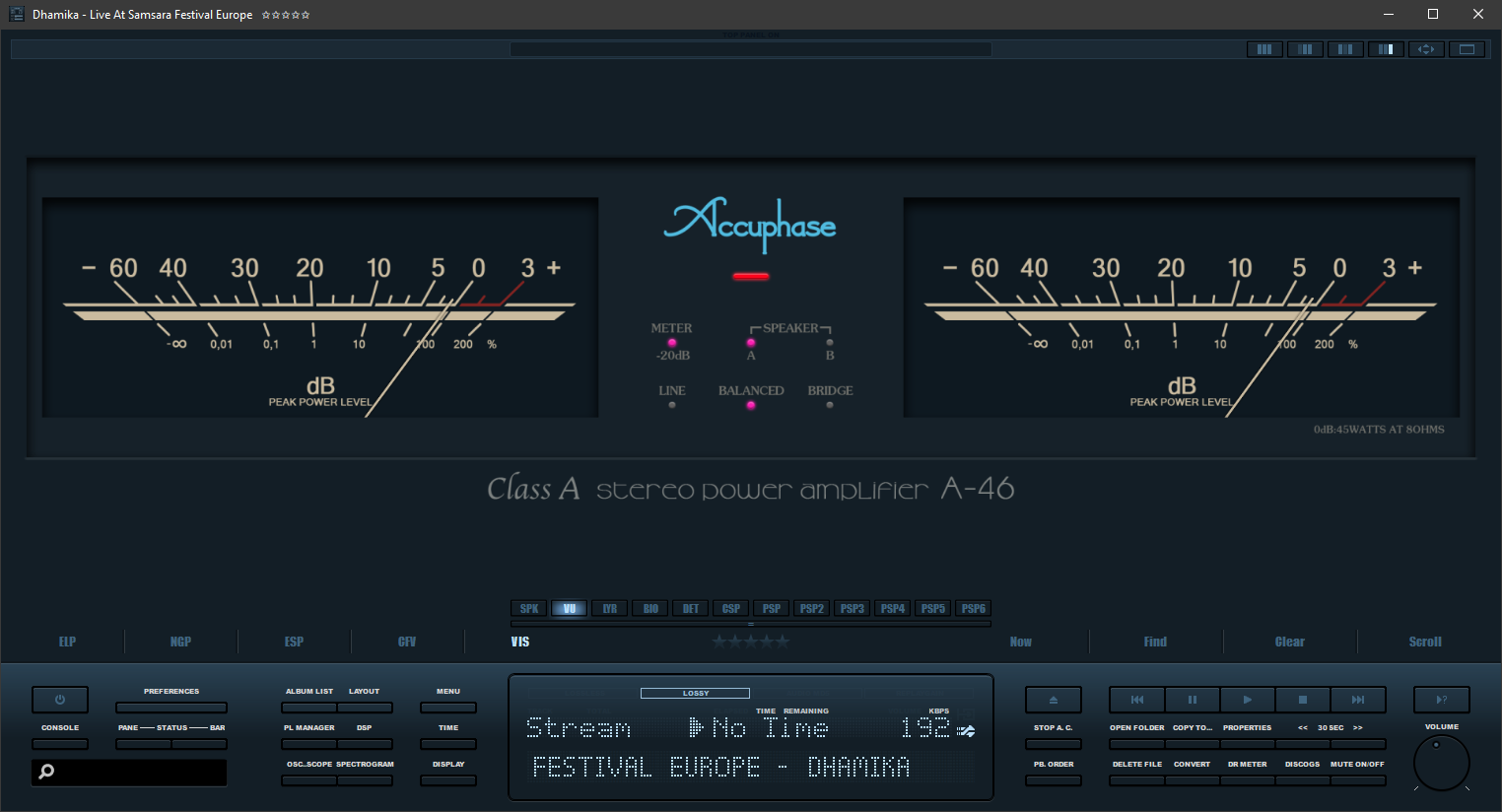This screenshot has height=812, width=1502.
Task: Select the highlighted right-panel layout icon
Action: (x=1386, y=49)
